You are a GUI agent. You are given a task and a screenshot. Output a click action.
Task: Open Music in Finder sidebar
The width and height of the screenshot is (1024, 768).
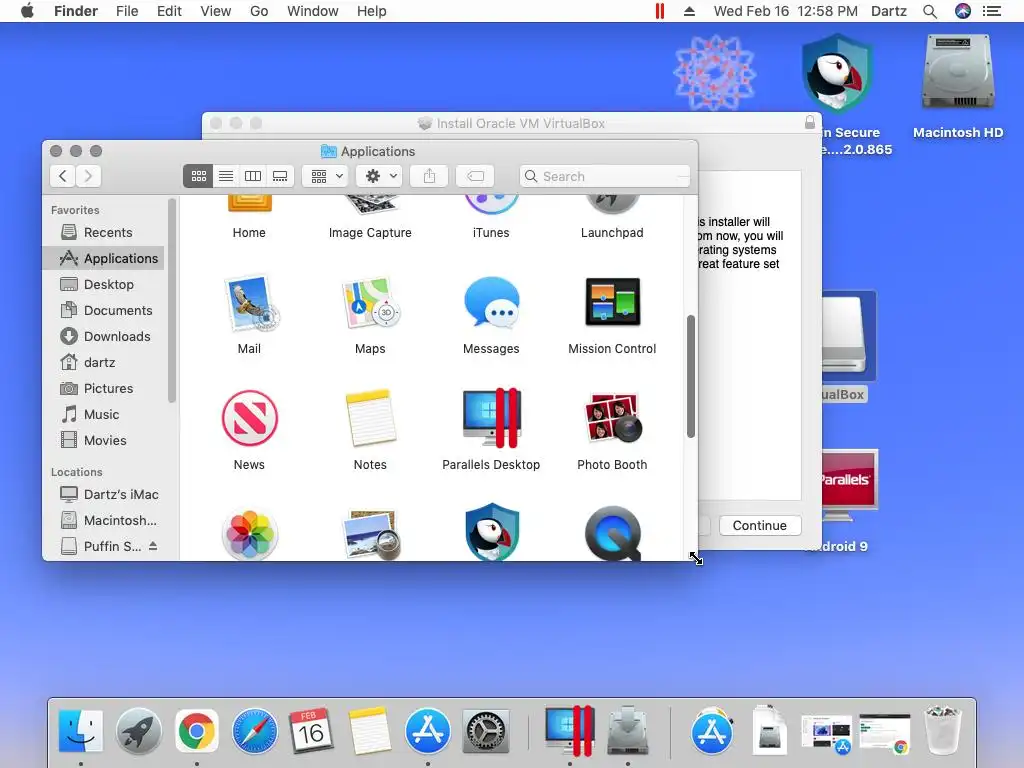point(104,415)
